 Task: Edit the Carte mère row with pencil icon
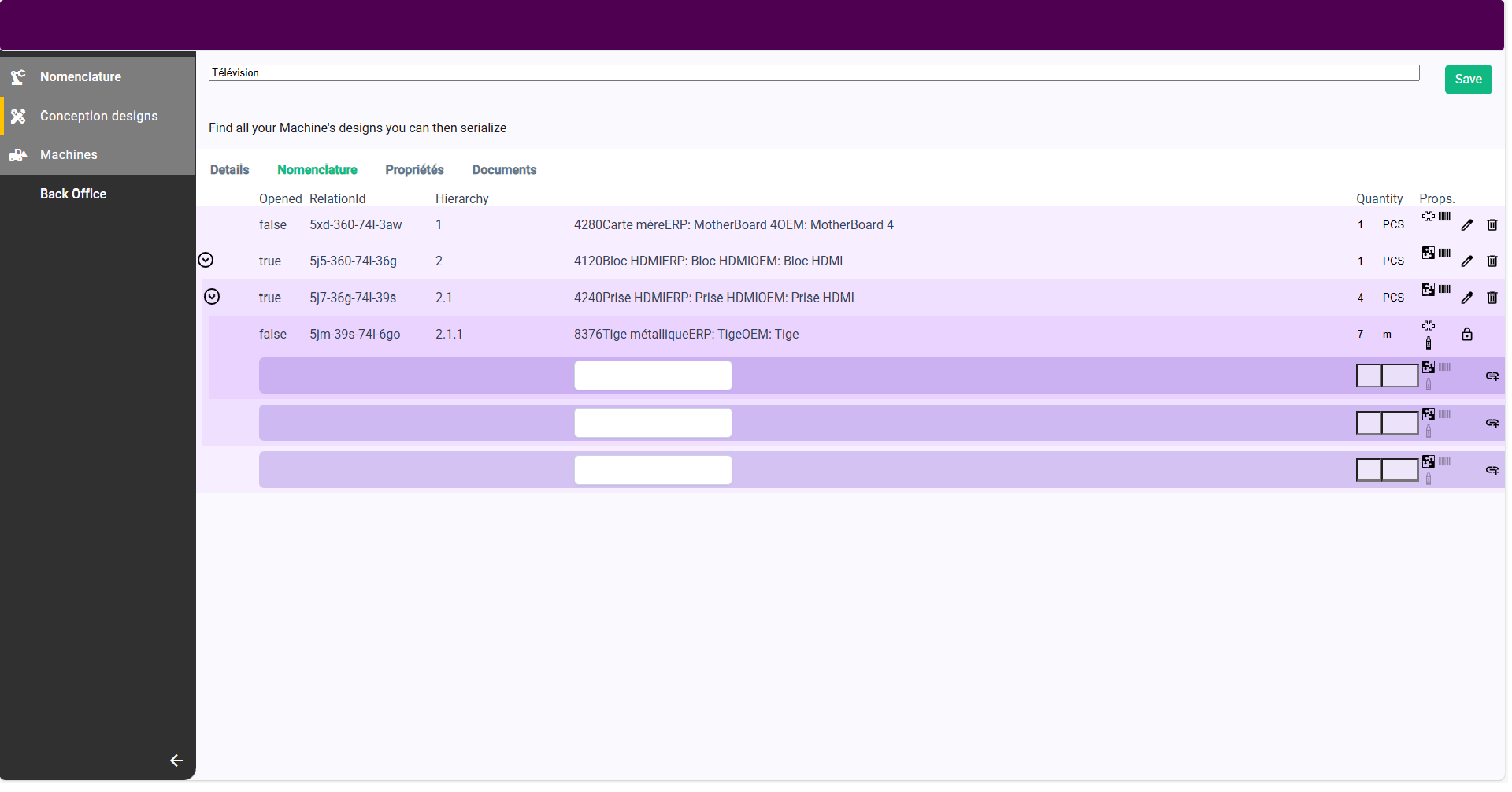point(1466,225)
